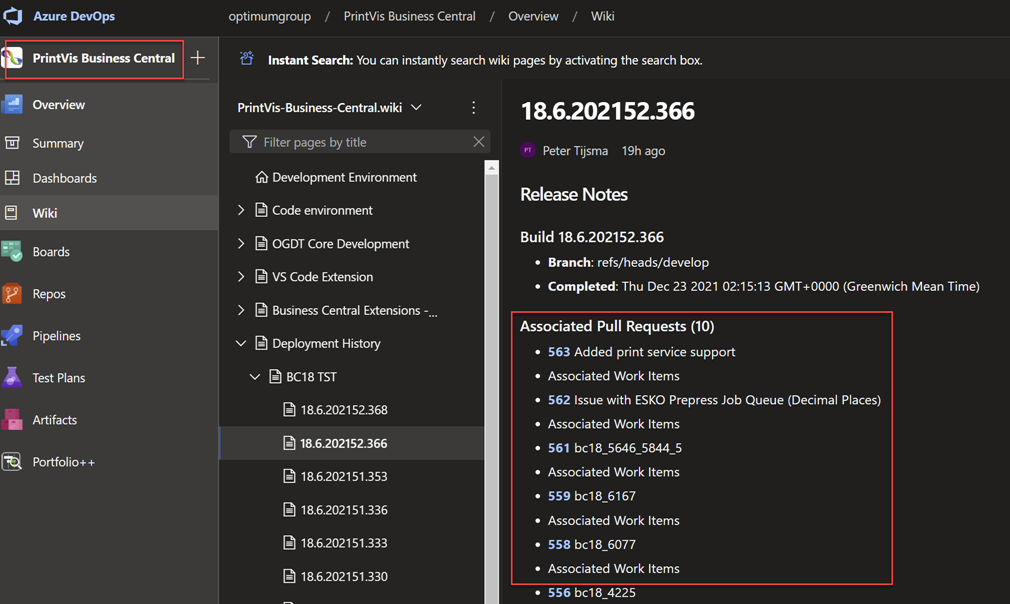
Task: Click the Azure DevOps logo icon
Action: [12, 16]
